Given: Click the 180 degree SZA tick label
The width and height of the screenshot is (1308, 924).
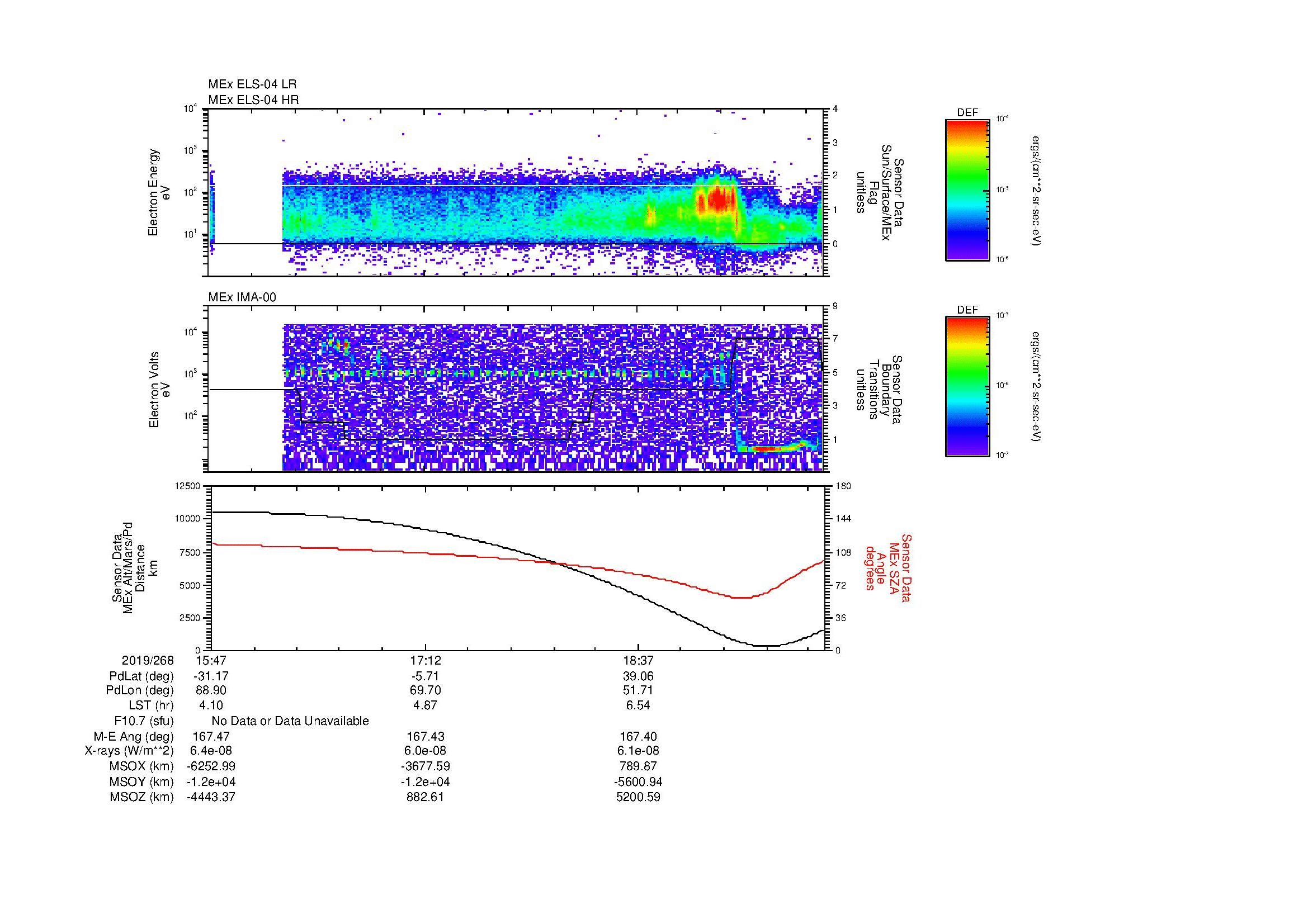Looking at the screenshot, I should [844, 486].
